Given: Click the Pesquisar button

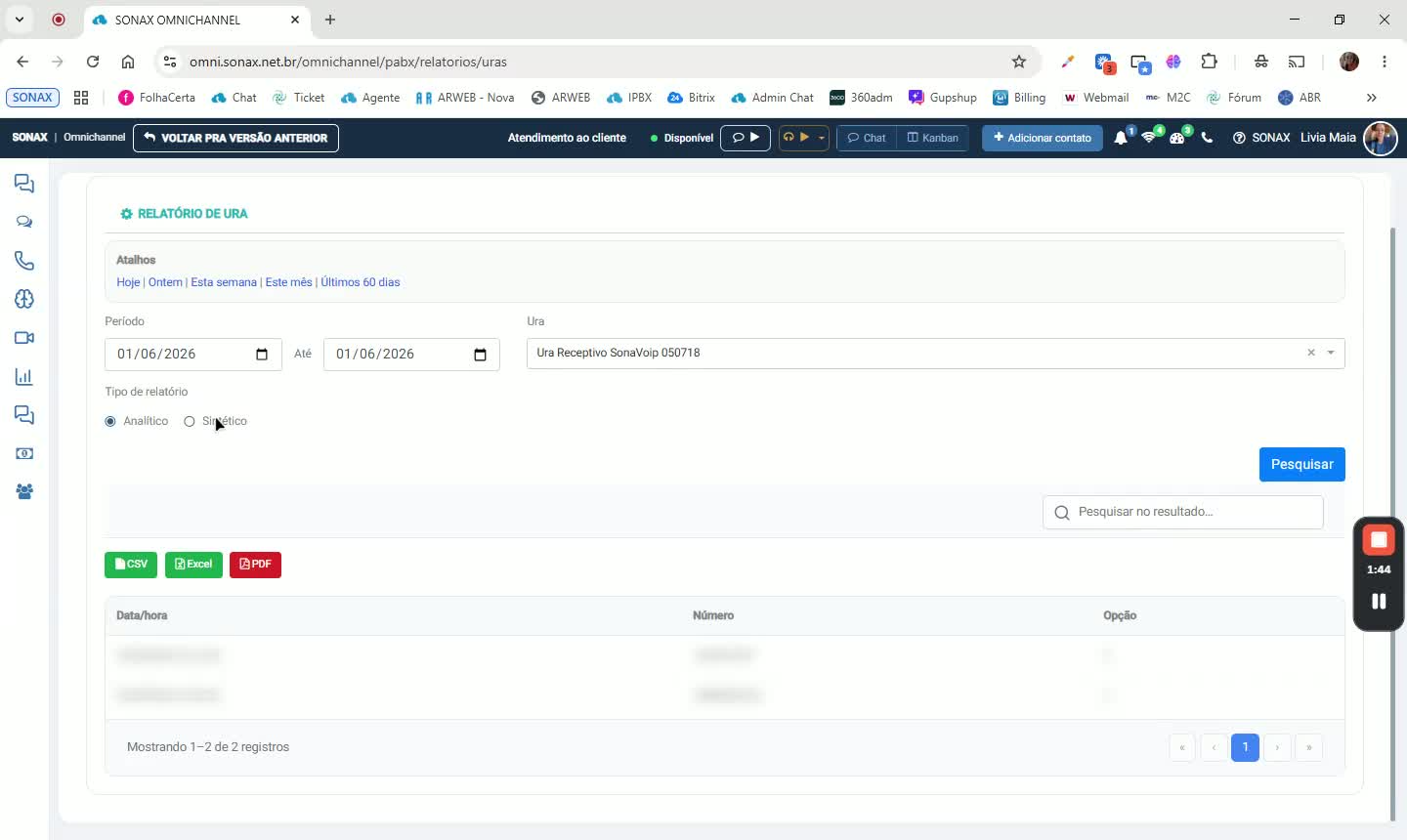Looking at the screenshot, I should (x=1301, y=464).
